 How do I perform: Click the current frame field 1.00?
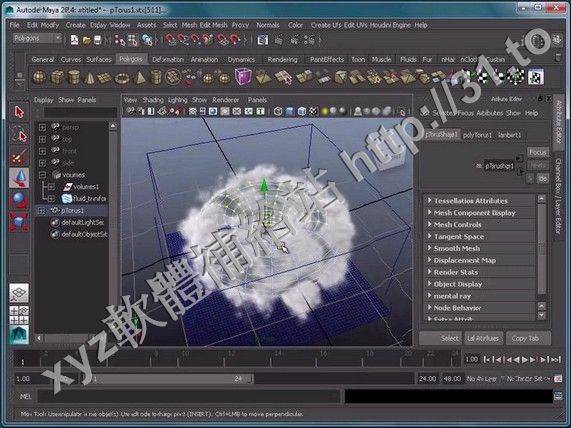471,359
